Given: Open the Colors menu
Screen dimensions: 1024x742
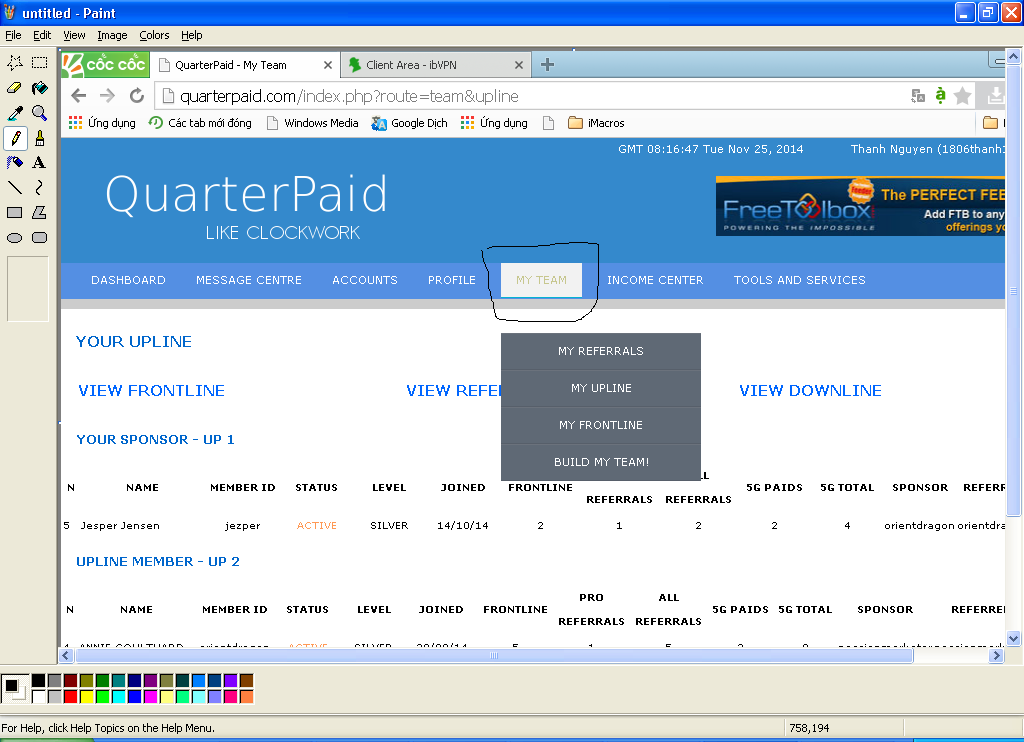Looking at the screenshot, I should [x=154, y=35].
